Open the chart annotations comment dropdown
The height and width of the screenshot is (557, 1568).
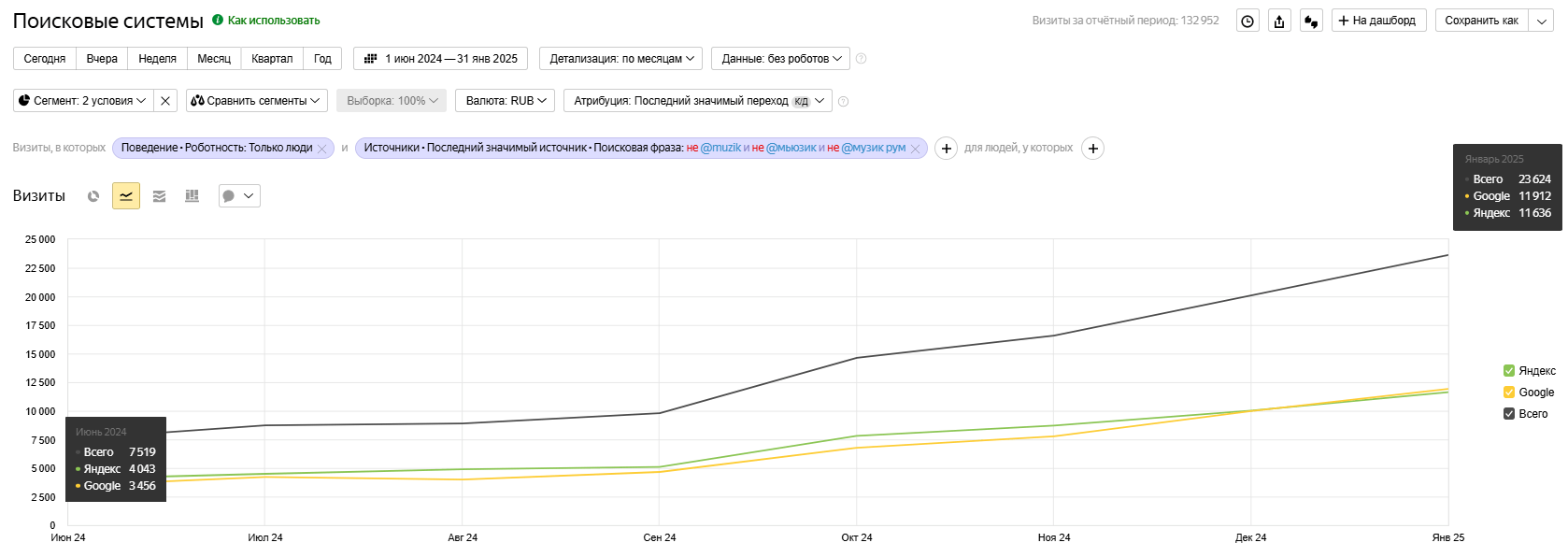click(239, 196)
